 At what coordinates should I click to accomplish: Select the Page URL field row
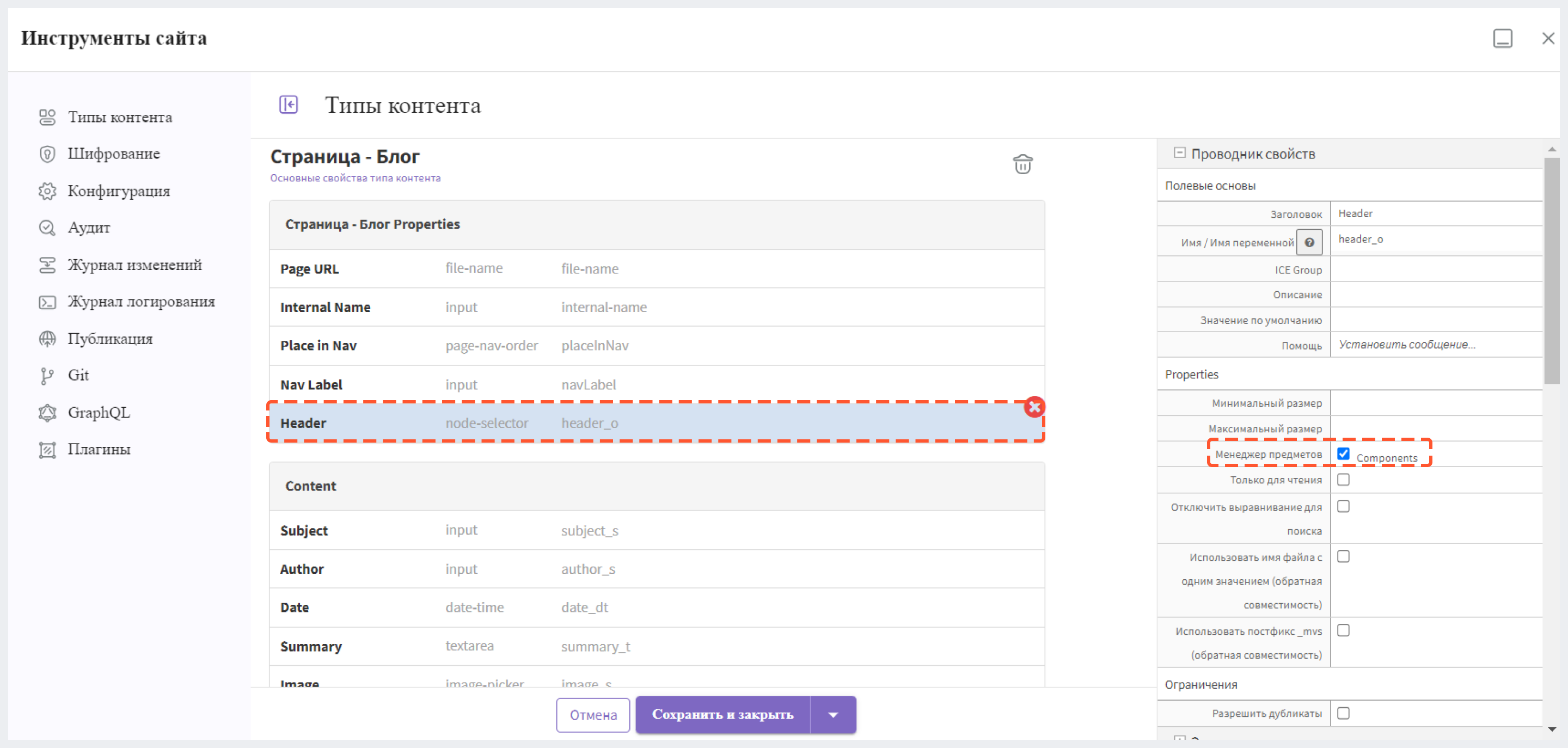657,269
